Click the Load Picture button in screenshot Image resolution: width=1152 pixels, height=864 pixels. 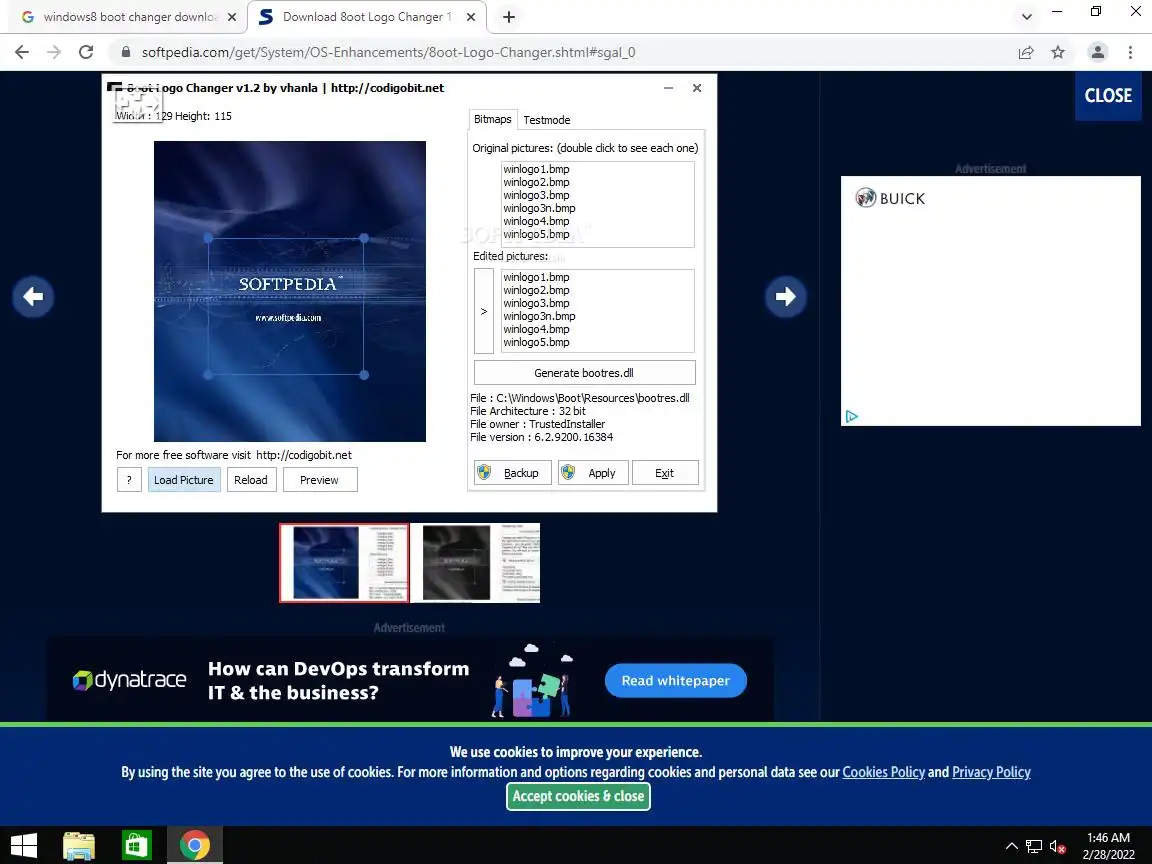(184, 480)
